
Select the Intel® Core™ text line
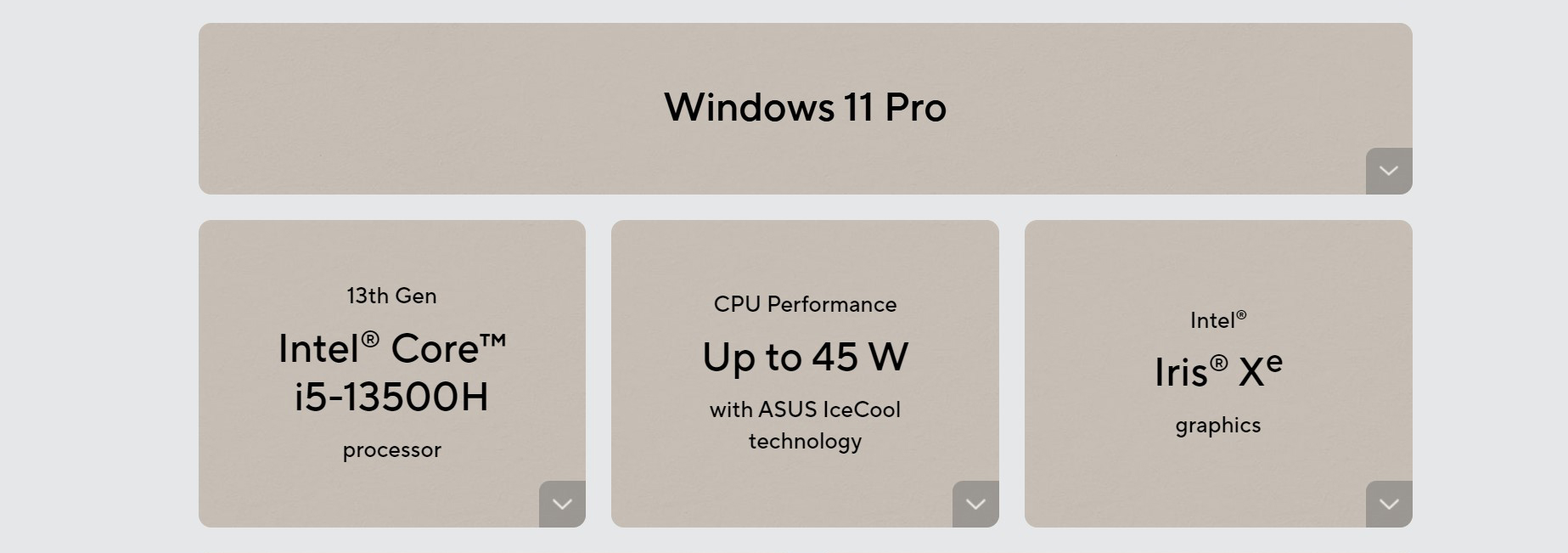click(392, 348)
